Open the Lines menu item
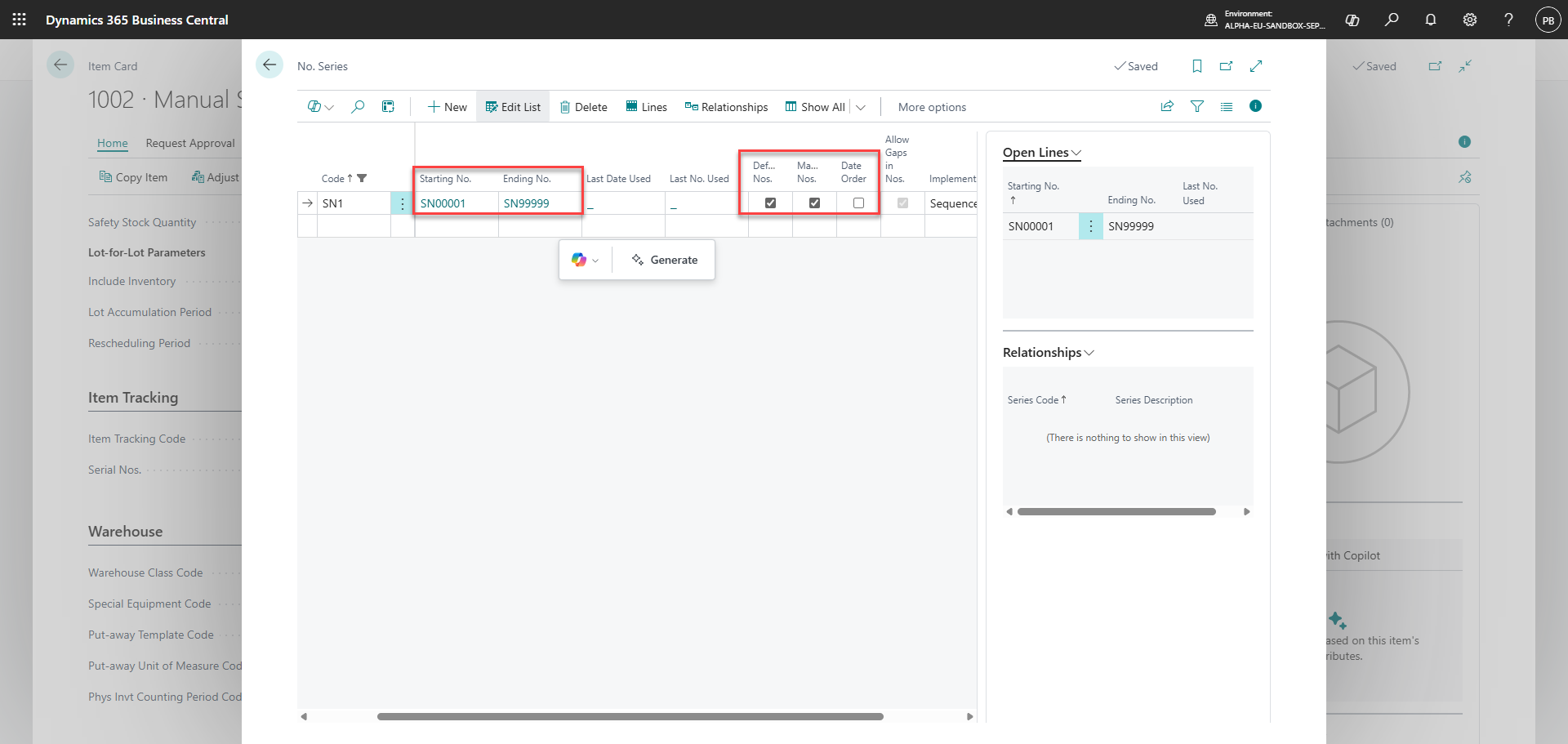The height and width of the screenshot is (744, 1568). 646,107
